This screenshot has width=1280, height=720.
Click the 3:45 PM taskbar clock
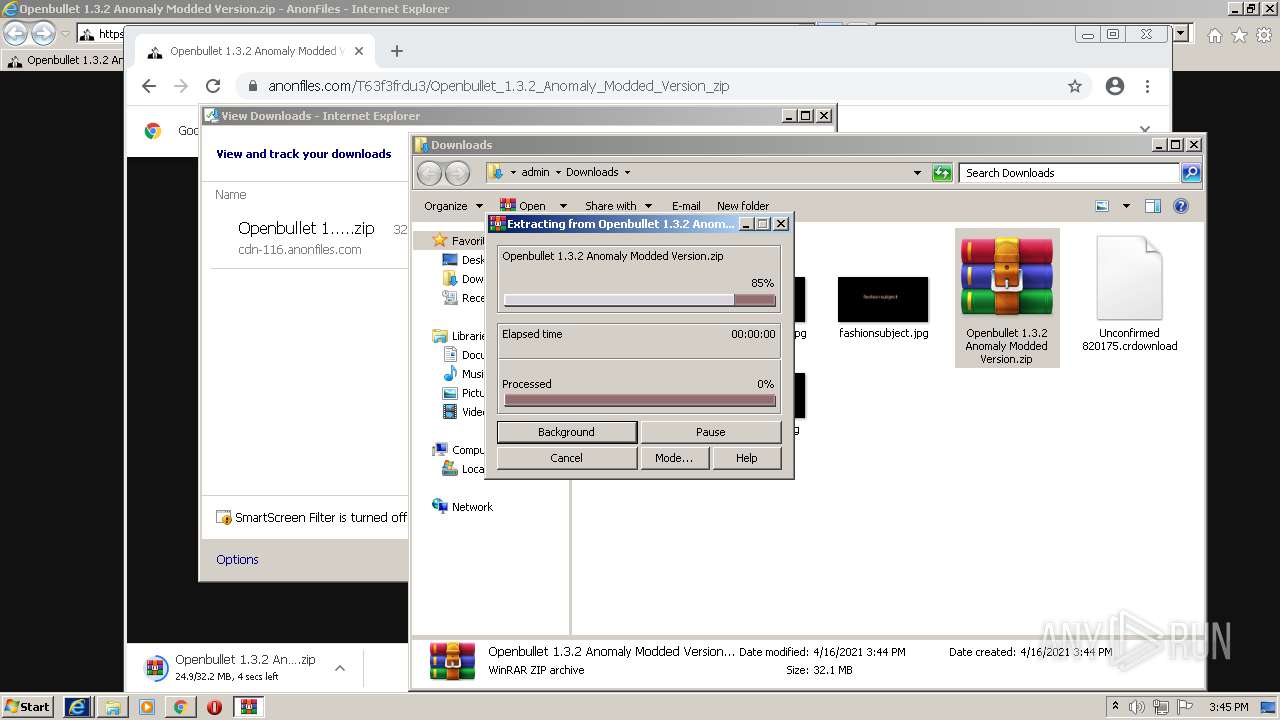coord(1228,707)
